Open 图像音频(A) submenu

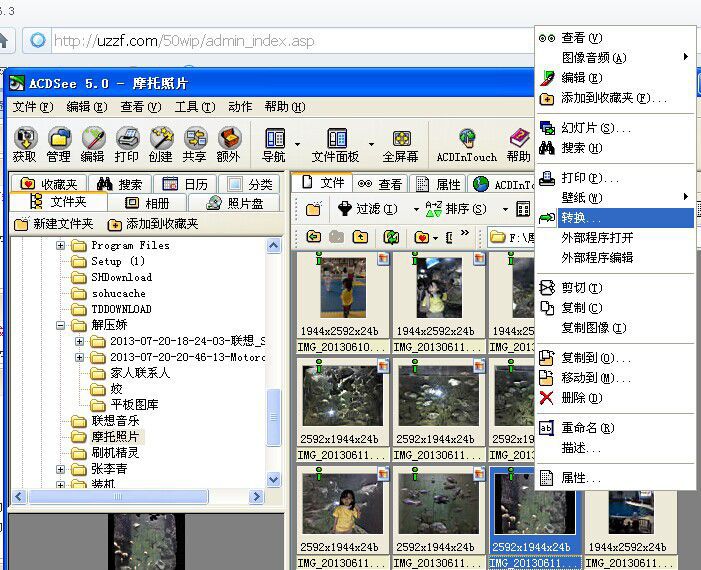pos(615,57)
